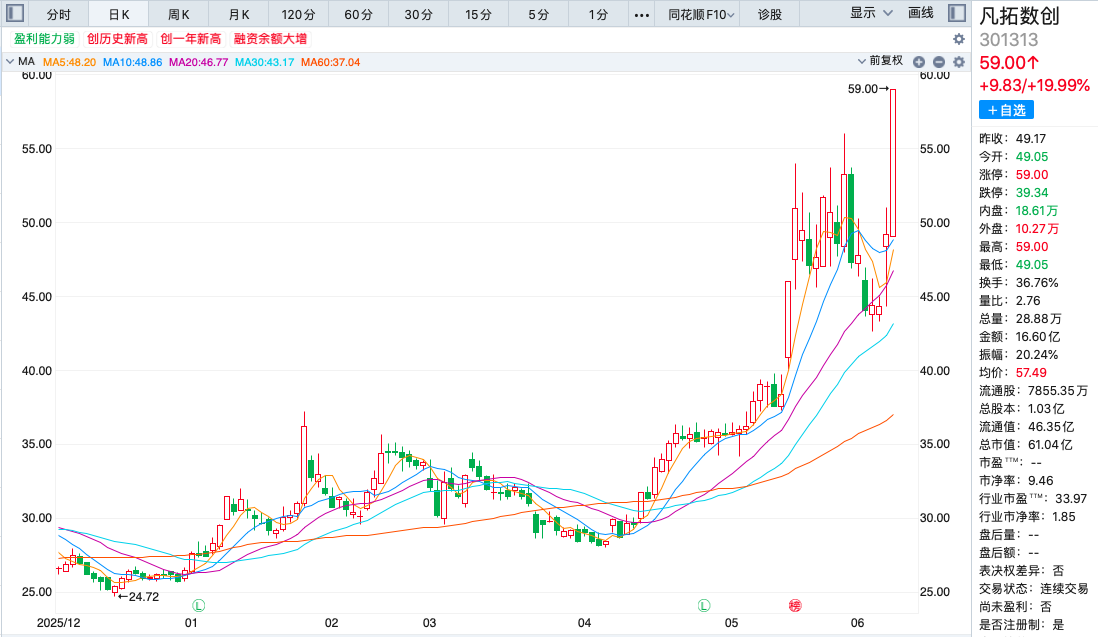The width and height of the screenshot is (1098, 637).
Task: Switch to 分时 intraday tab
Action: (59, 15)
